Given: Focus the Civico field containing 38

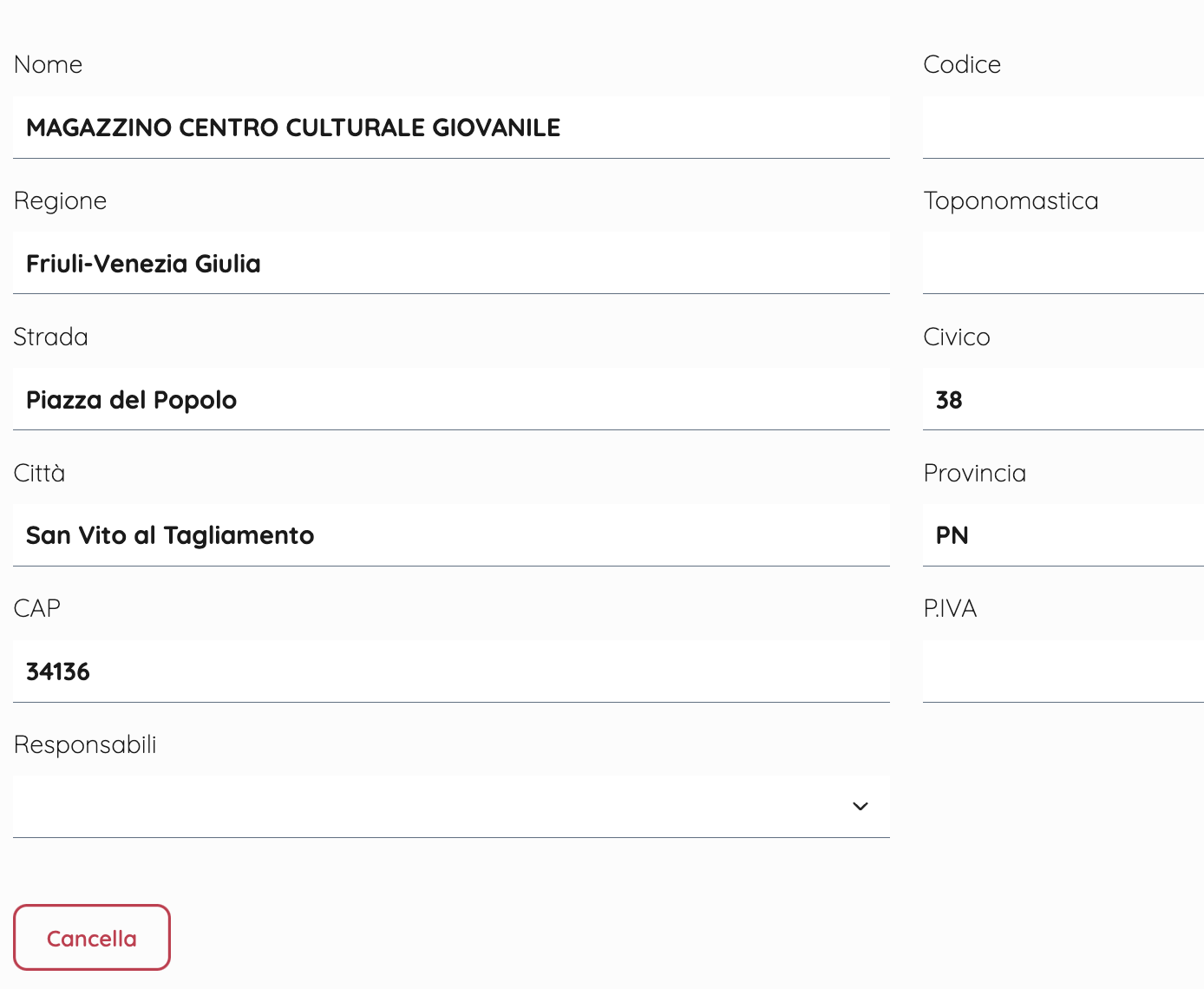Looking at the screenshot, I should [1063, 400].
